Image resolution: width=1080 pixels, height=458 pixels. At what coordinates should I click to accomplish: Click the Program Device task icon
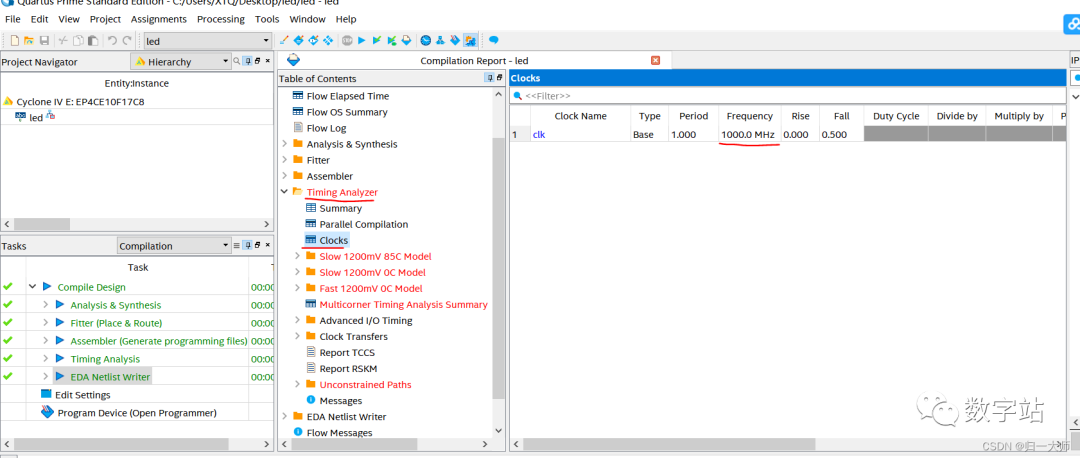(x=47, y=412)
